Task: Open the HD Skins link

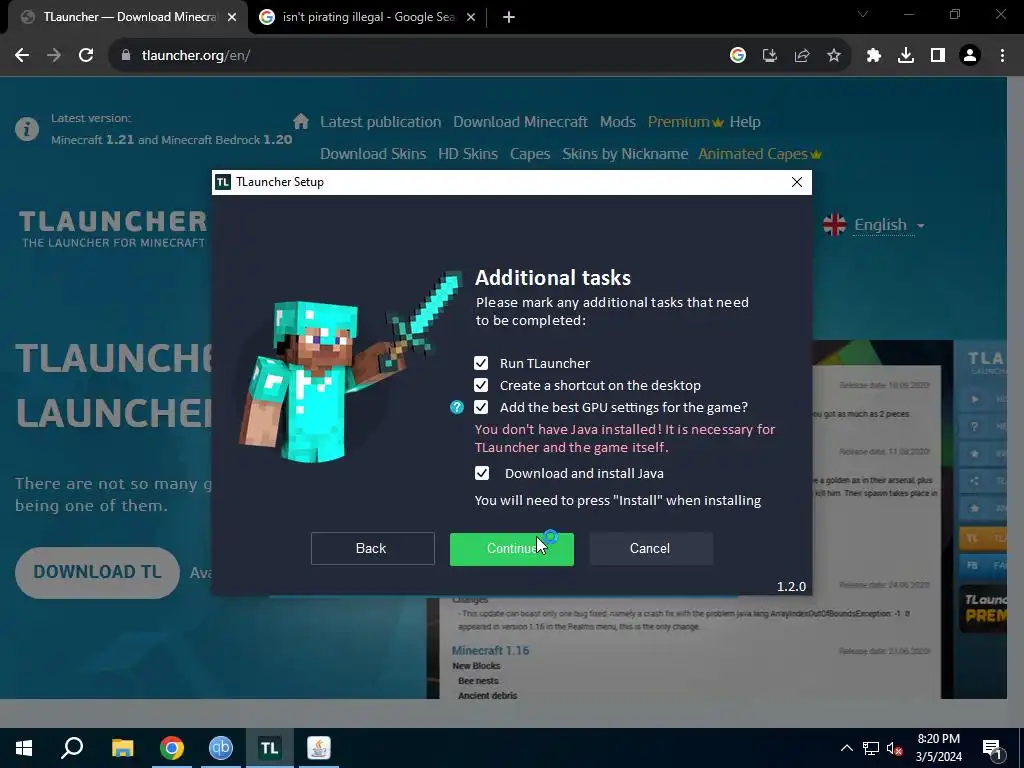Action: [x=468, y=154]
